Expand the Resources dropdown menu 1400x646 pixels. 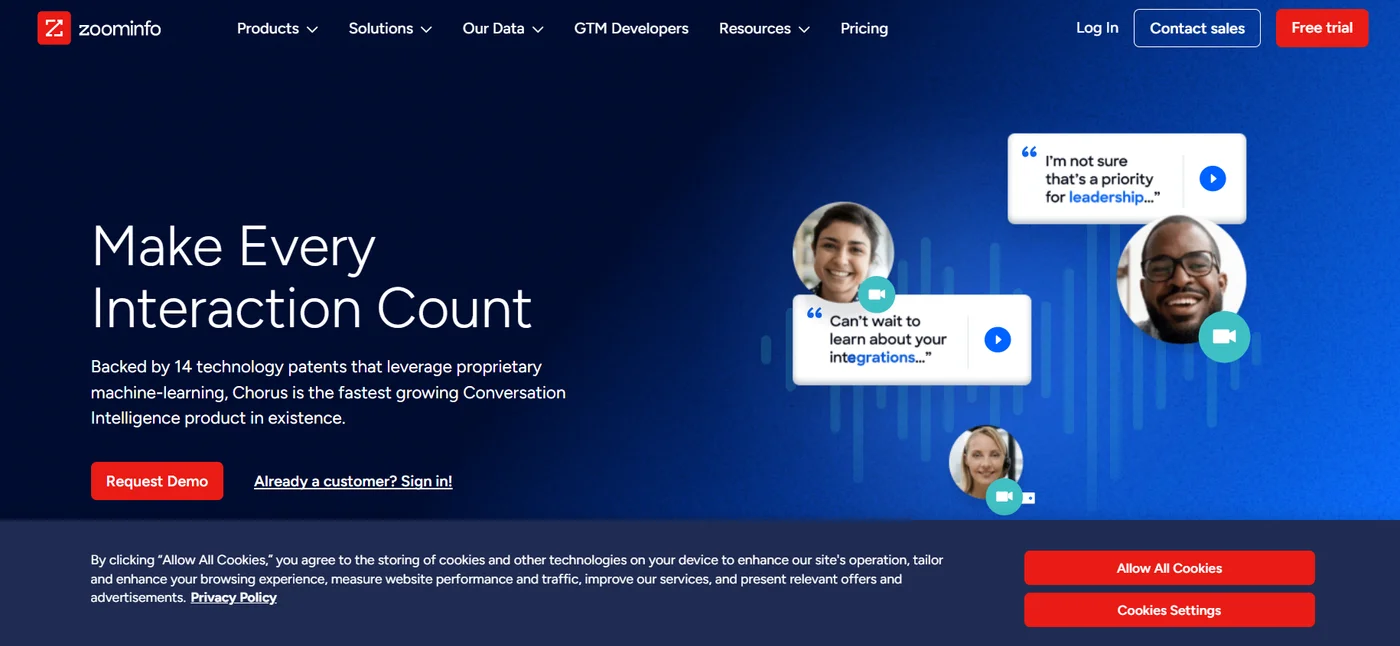764,28
